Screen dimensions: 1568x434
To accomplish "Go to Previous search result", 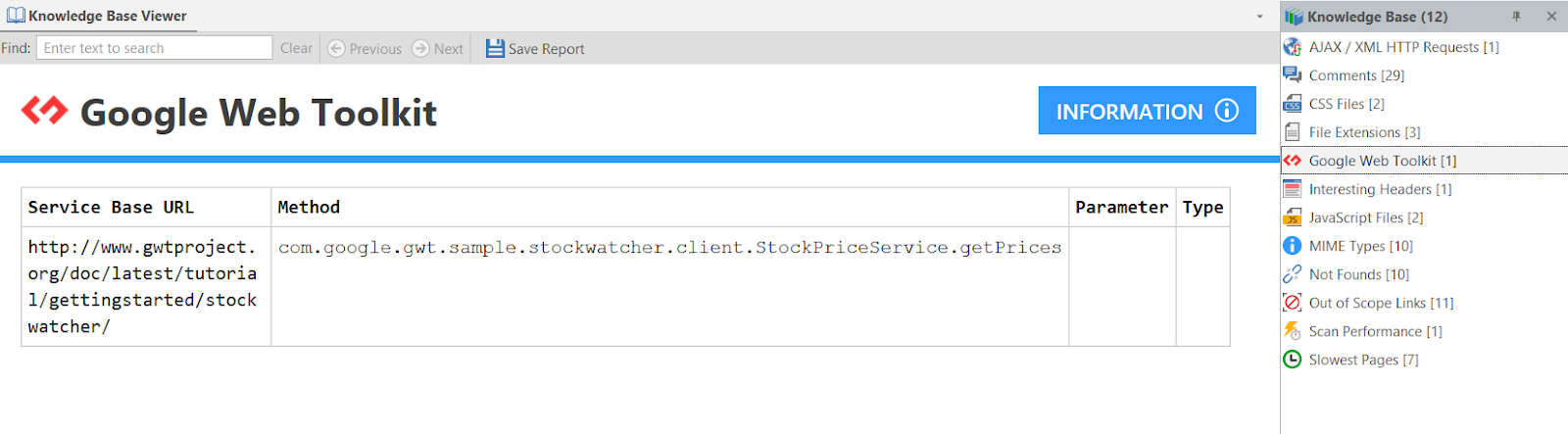I will click(x=365, y=48).
